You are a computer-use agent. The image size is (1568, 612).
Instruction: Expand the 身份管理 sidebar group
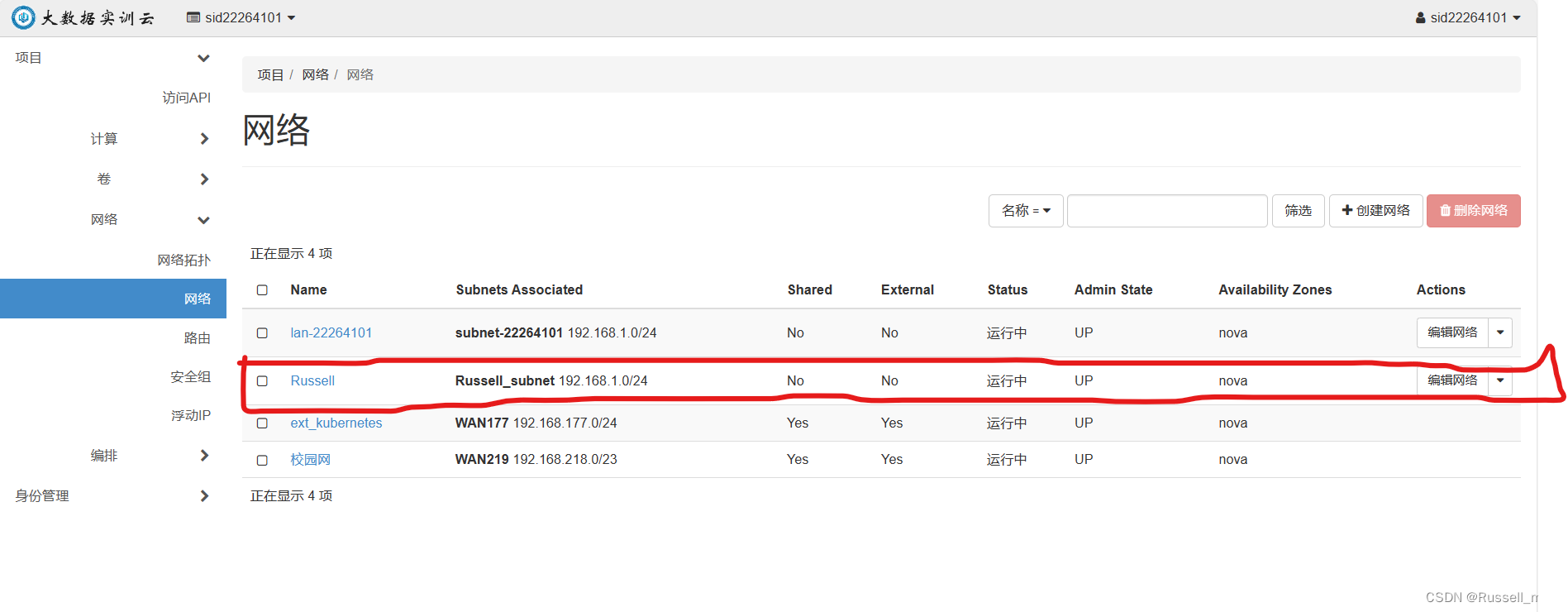coord(113,496)
